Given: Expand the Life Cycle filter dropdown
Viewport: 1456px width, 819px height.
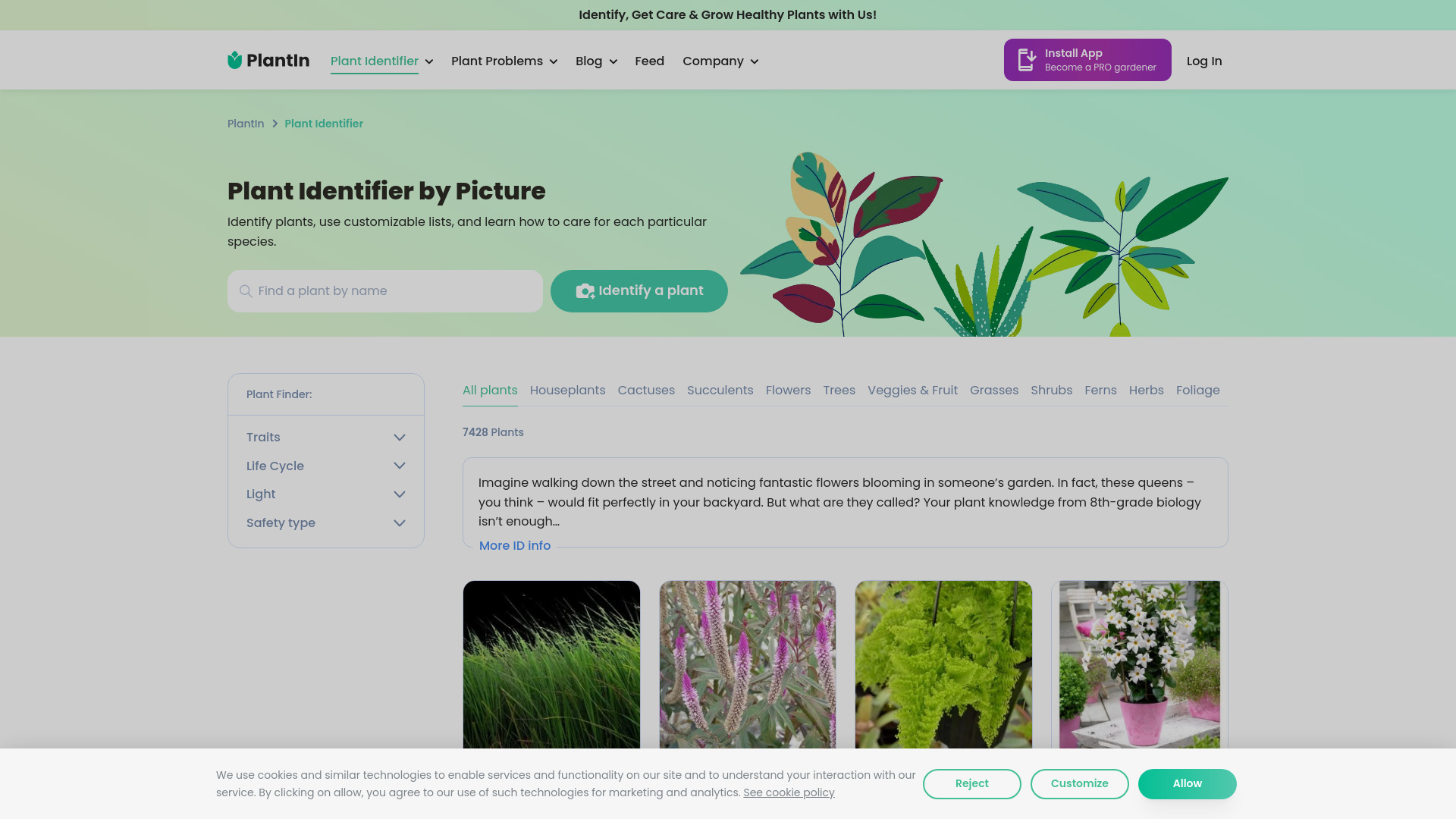Looking at the screenshot, I should 326,465.
